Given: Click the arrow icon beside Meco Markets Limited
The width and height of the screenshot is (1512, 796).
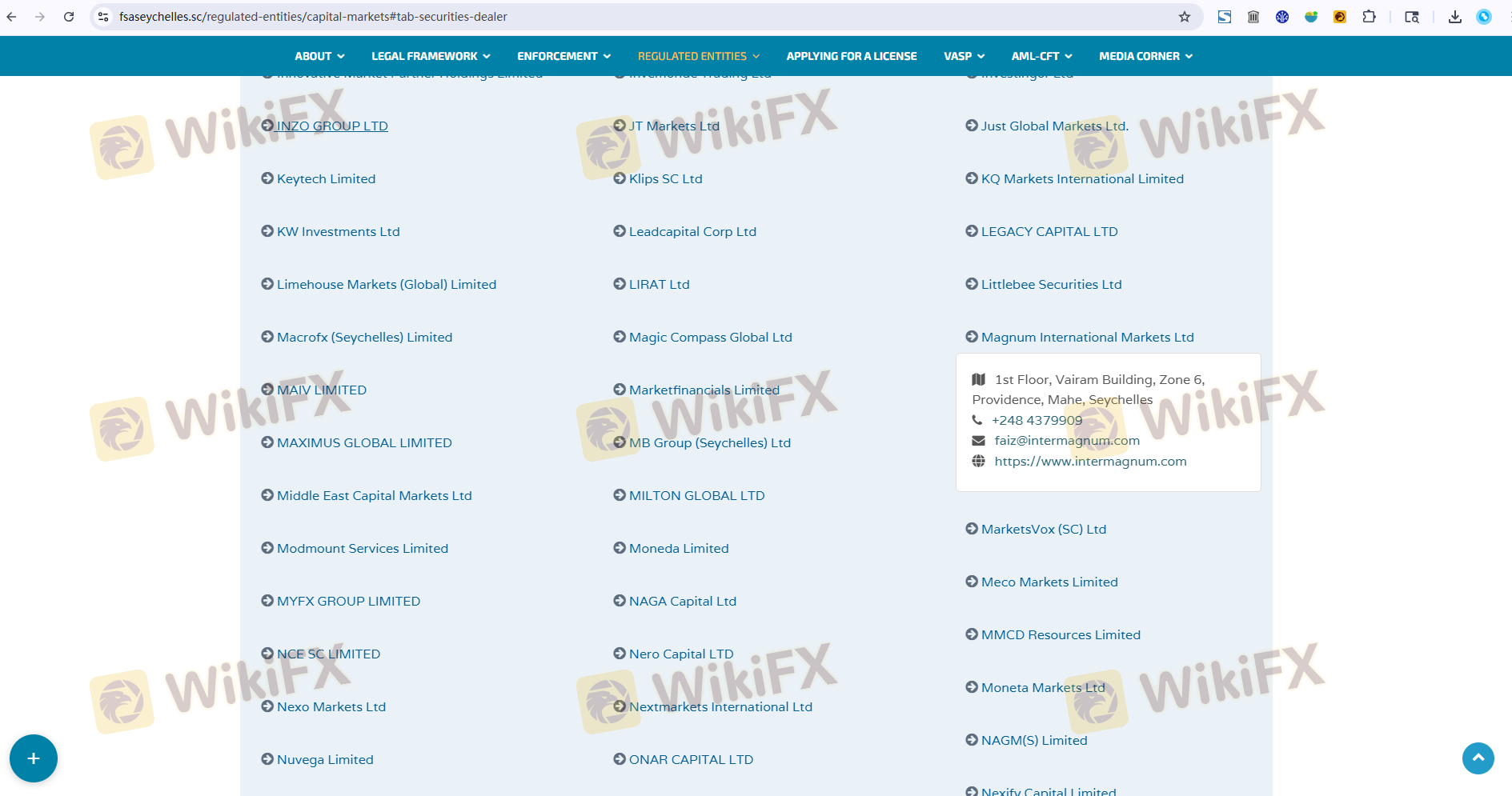Looking at the screenshot, I should click(x=972, y=582).
